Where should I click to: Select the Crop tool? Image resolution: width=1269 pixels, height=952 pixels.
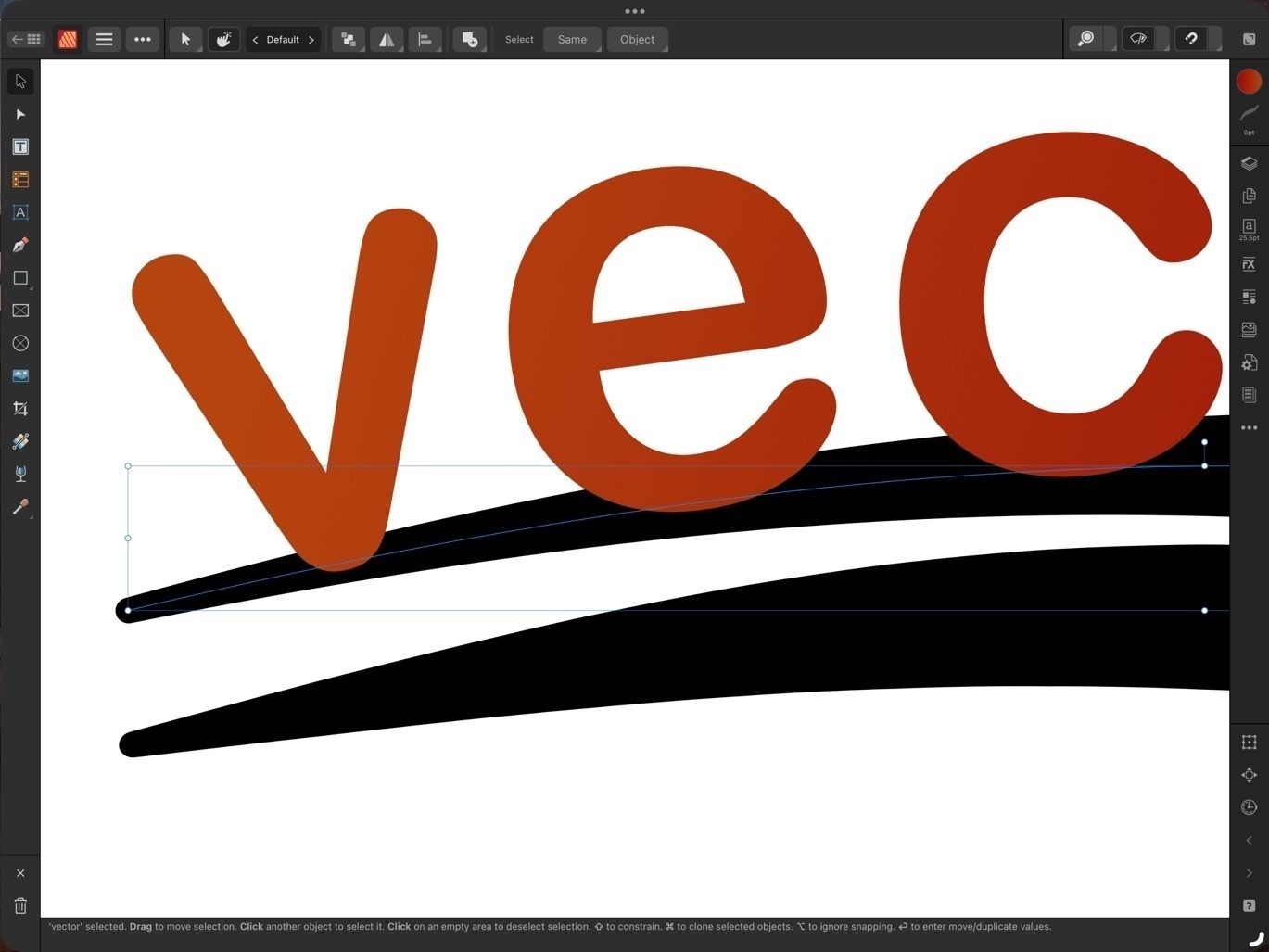[19, 408]
